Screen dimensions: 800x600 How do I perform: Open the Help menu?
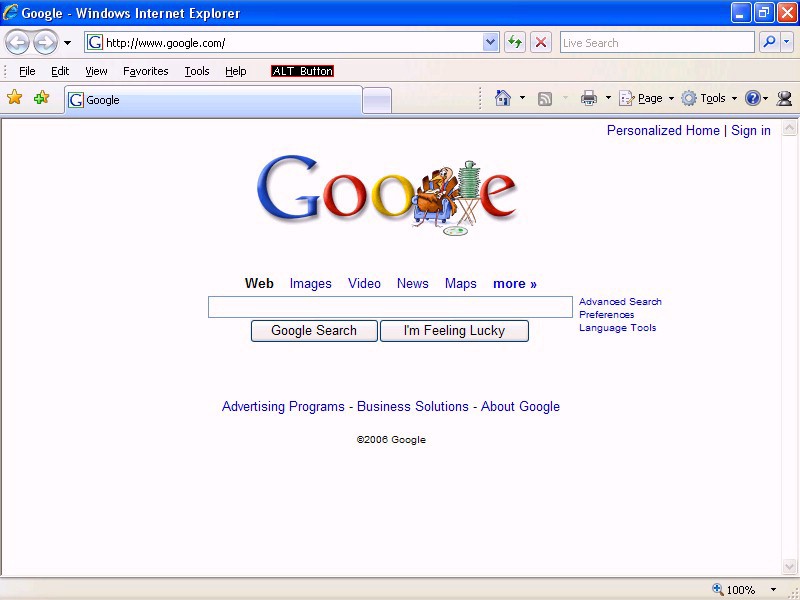(x=236, y=71)
